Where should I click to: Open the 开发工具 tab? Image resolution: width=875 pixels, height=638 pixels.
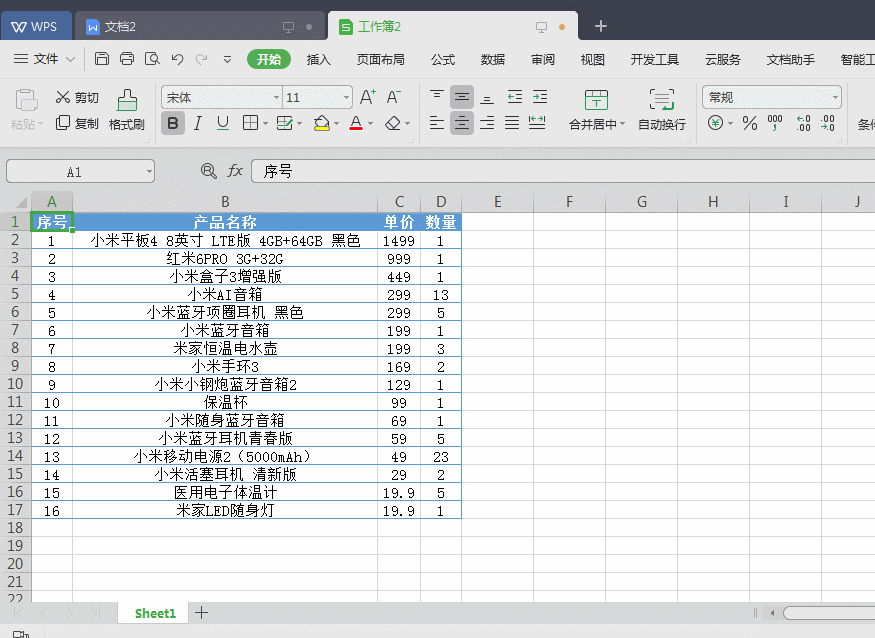point(655,59)
